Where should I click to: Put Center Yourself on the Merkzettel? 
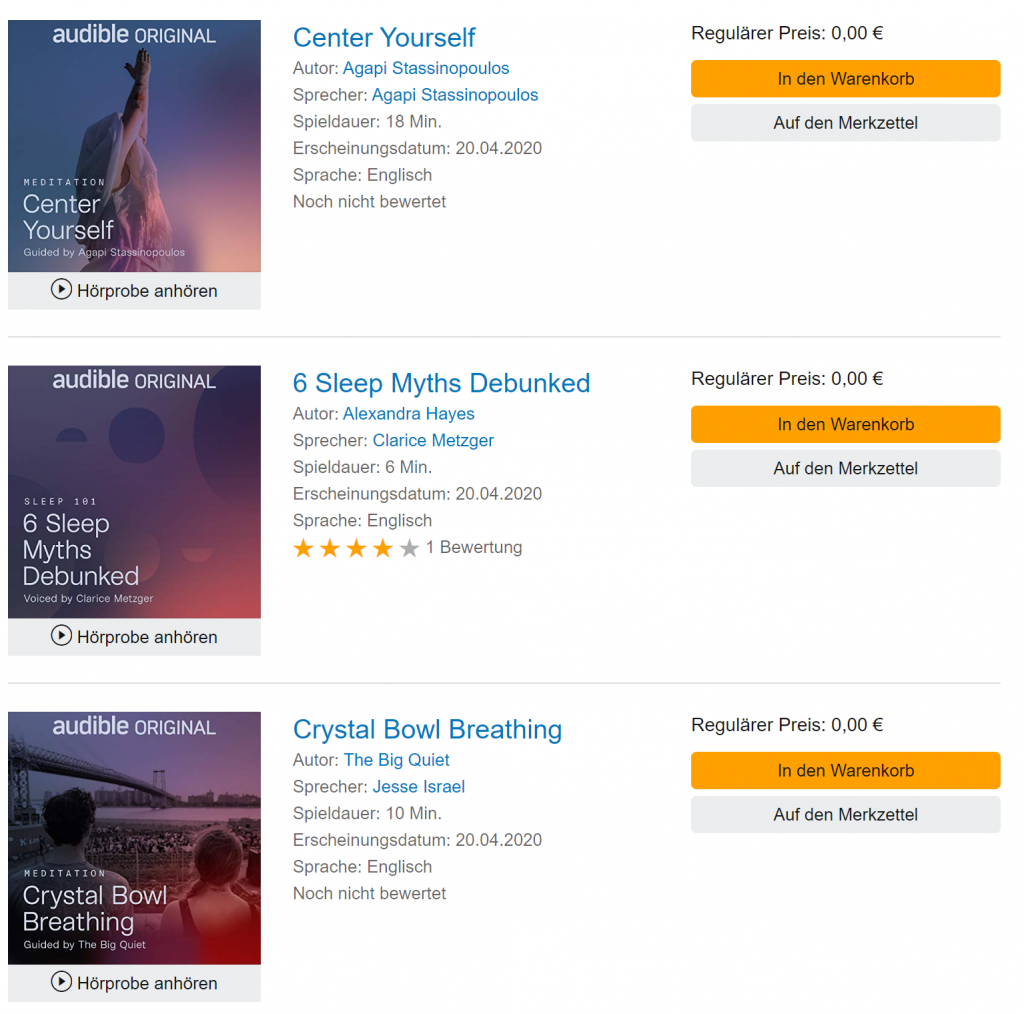845,123
